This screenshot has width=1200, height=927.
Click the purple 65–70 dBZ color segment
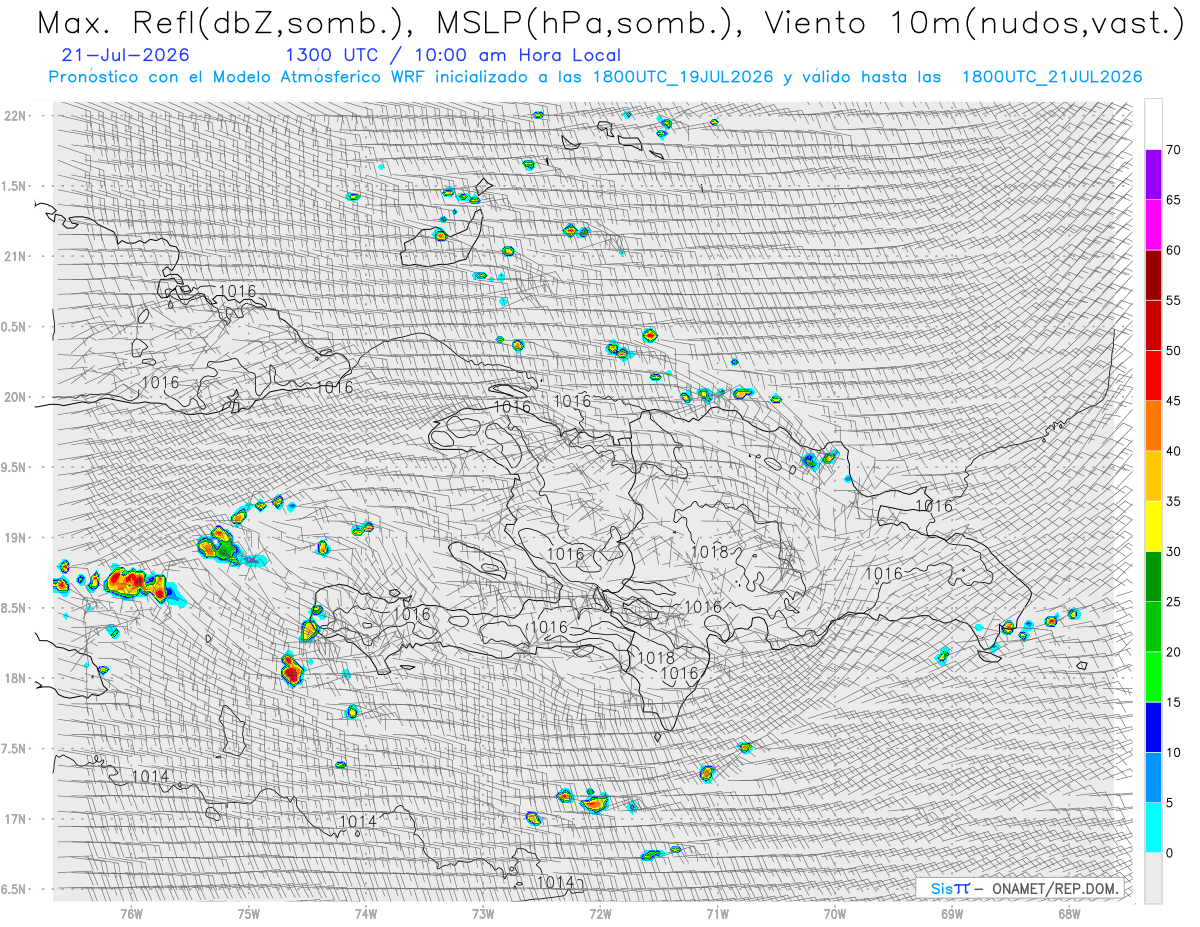tap(1153, 175)
